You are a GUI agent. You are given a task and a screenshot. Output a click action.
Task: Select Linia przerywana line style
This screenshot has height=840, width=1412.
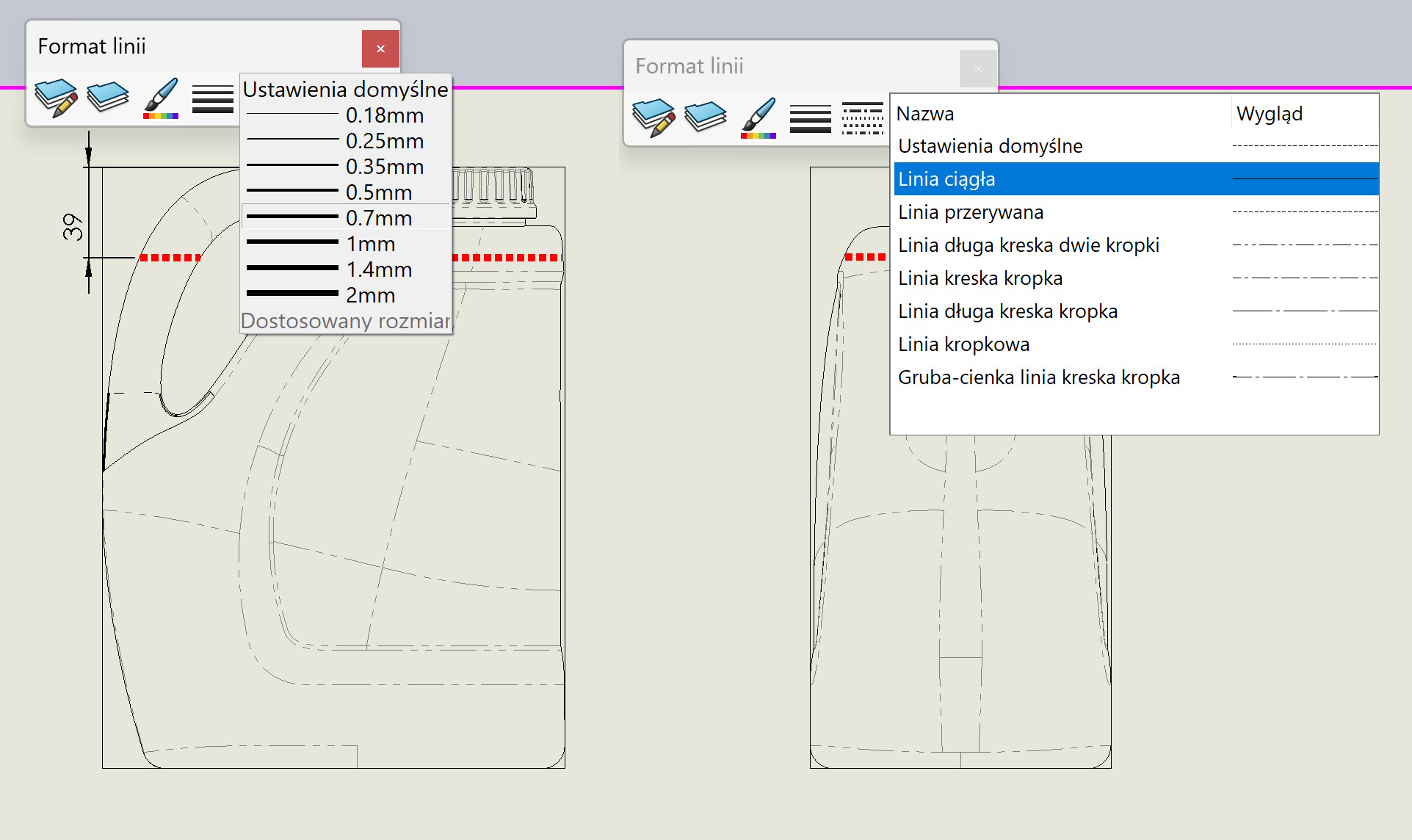coord(970,212)
